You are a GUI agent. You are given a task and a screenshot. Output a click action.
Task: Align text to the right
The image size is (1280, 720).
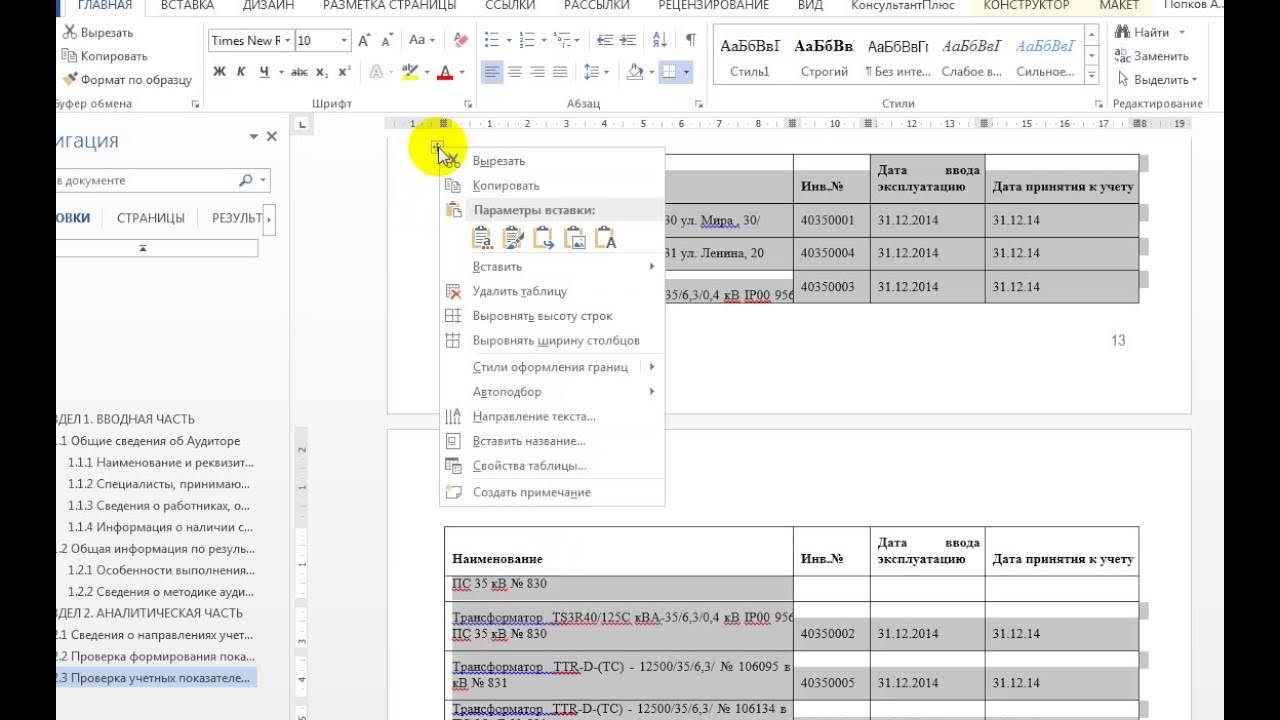tap(537, 72)
